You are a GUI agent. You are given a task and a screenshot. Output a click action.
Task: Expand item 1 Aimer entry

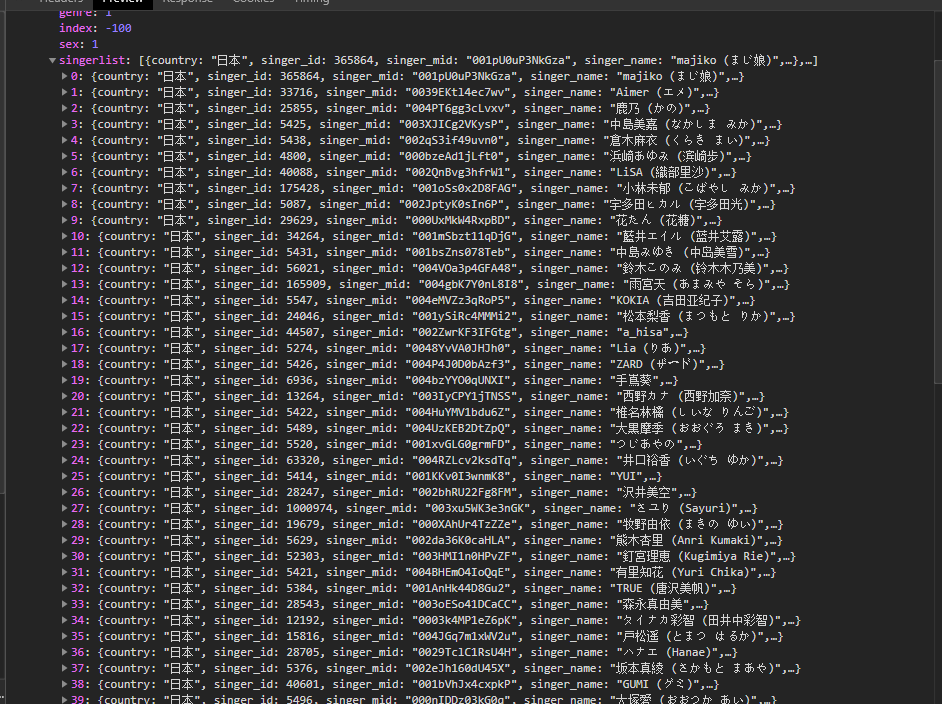pyautogui.click(x=64, y=93)
